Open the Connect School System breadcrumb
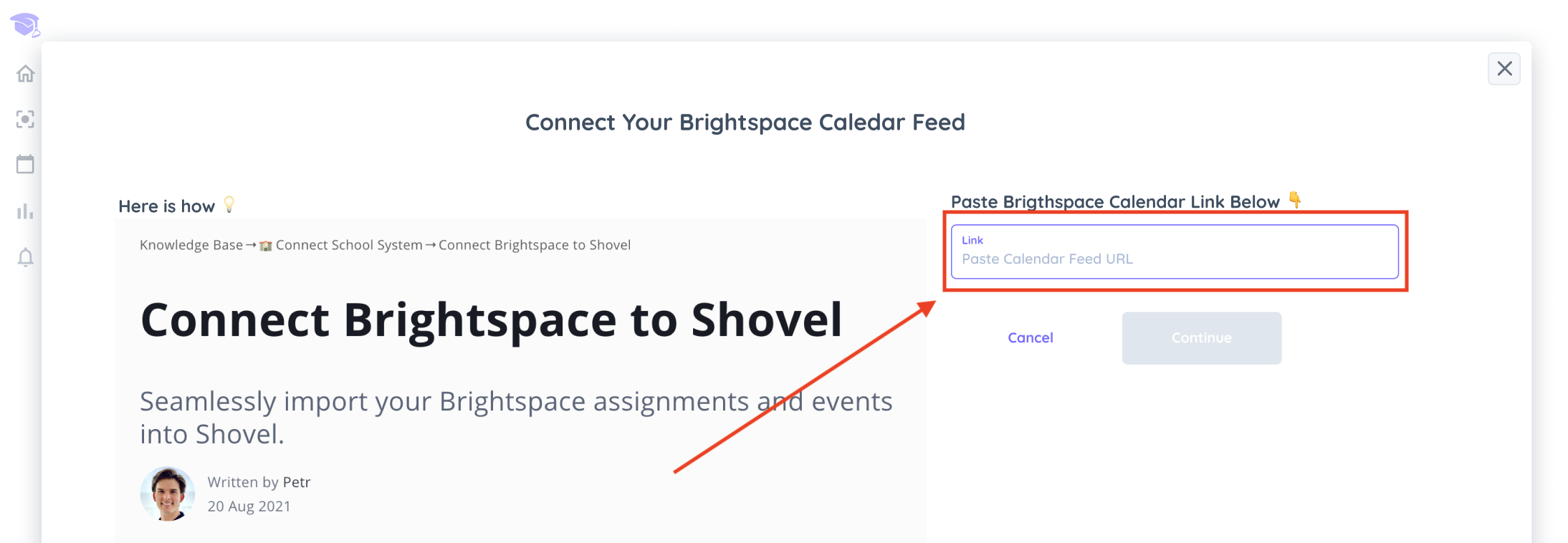Image resolution: width=1568 pixels, height=543 pixels. (x=349, y=245)
